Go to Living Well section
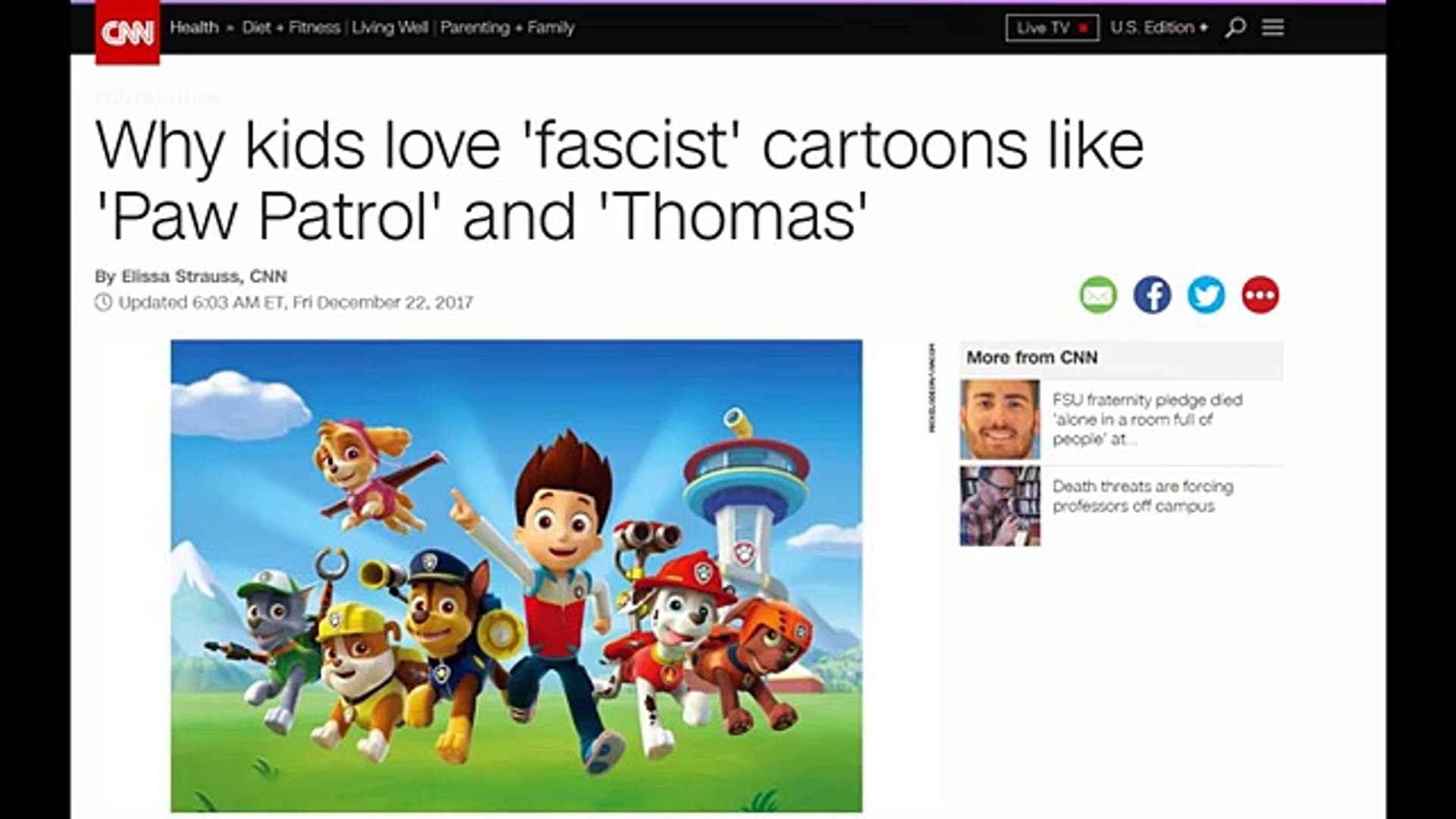 390,28
